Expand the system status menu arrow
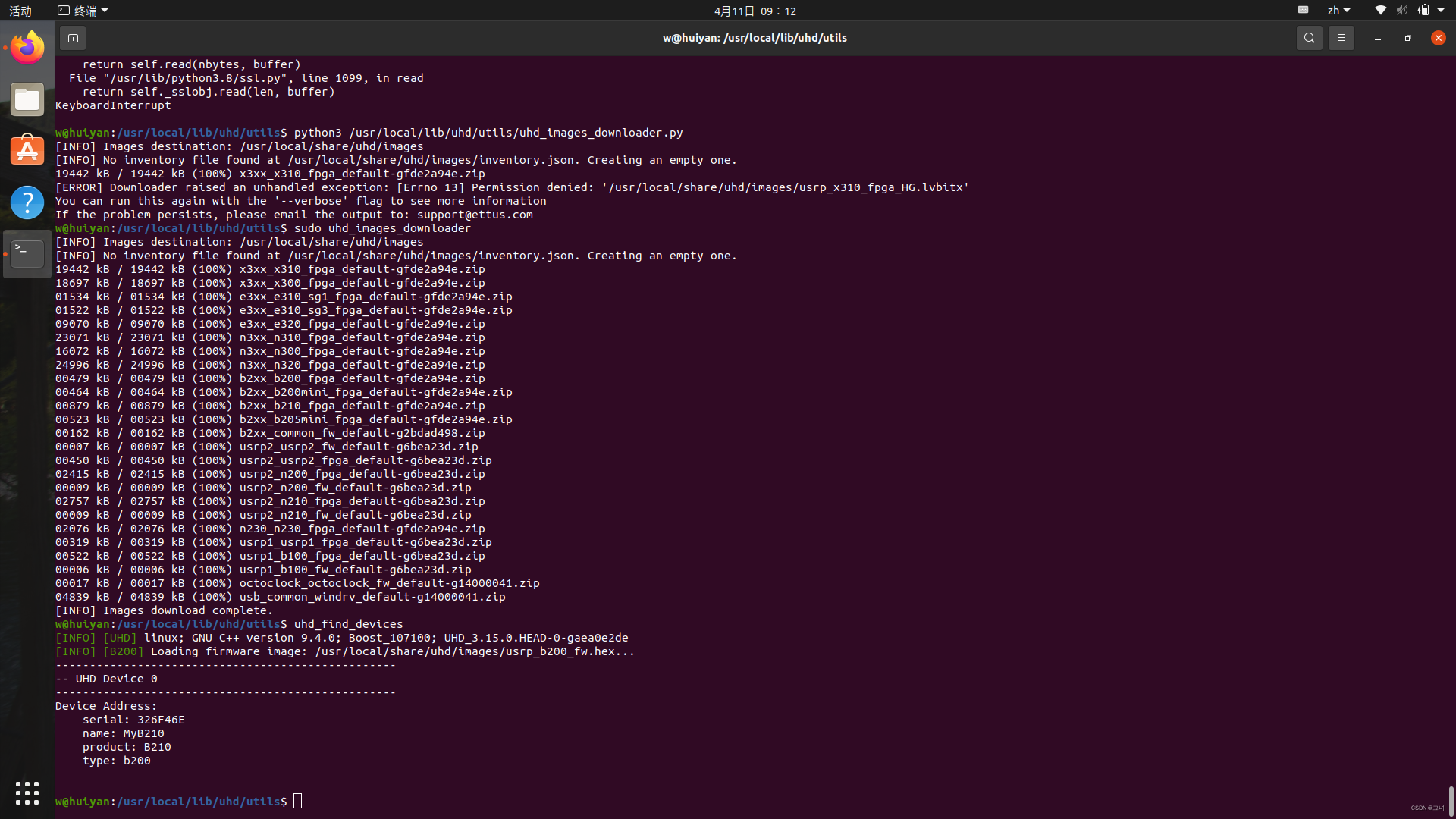The image size is (1456, 819). tap(1442, 10)
